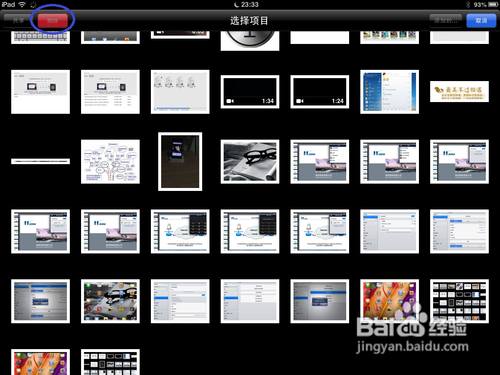The width and height of the screenshot is (500, 375).
Task: Select the gray screenshot with four small icons
Action: (x=180, y=92)
